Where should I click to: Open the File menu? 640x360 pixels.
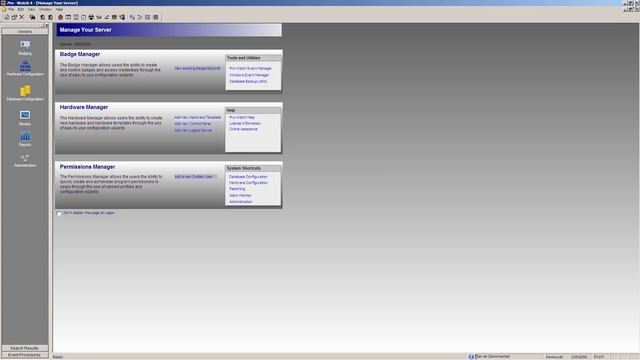[11, 9]
